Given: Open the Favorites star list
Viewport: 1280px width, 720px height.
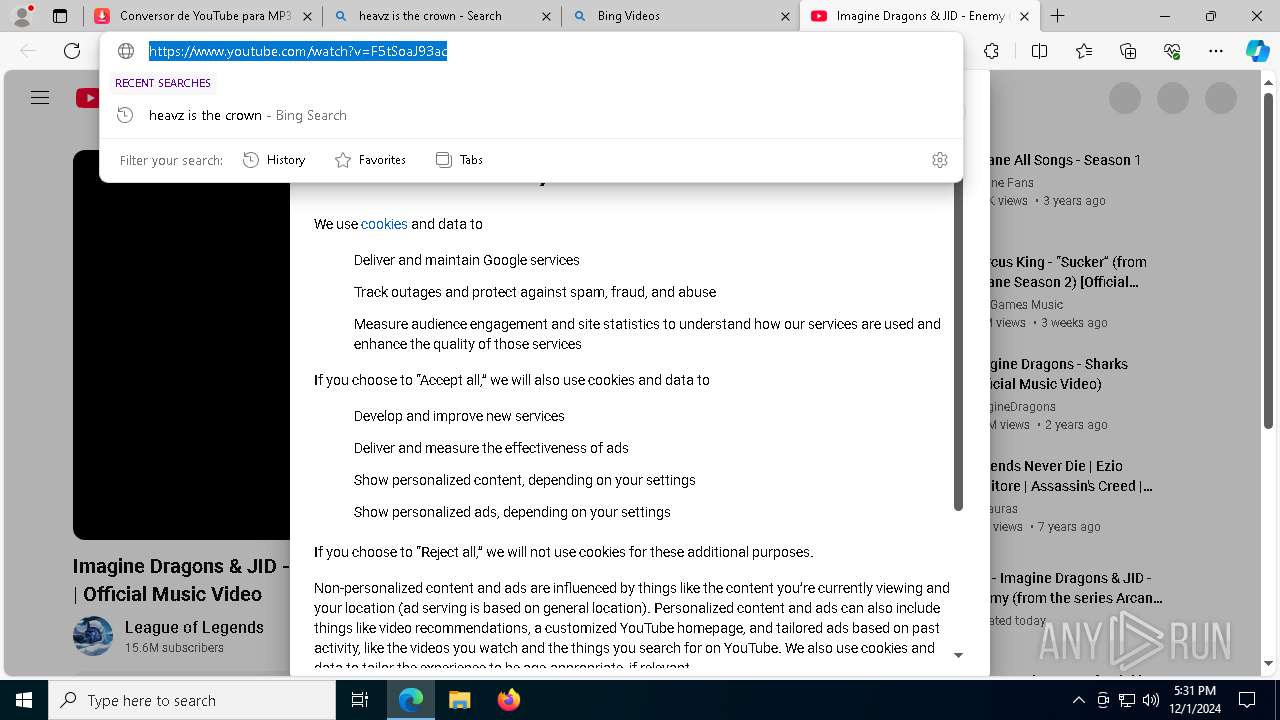Looking at the screenshot, I should point(1084,51).
